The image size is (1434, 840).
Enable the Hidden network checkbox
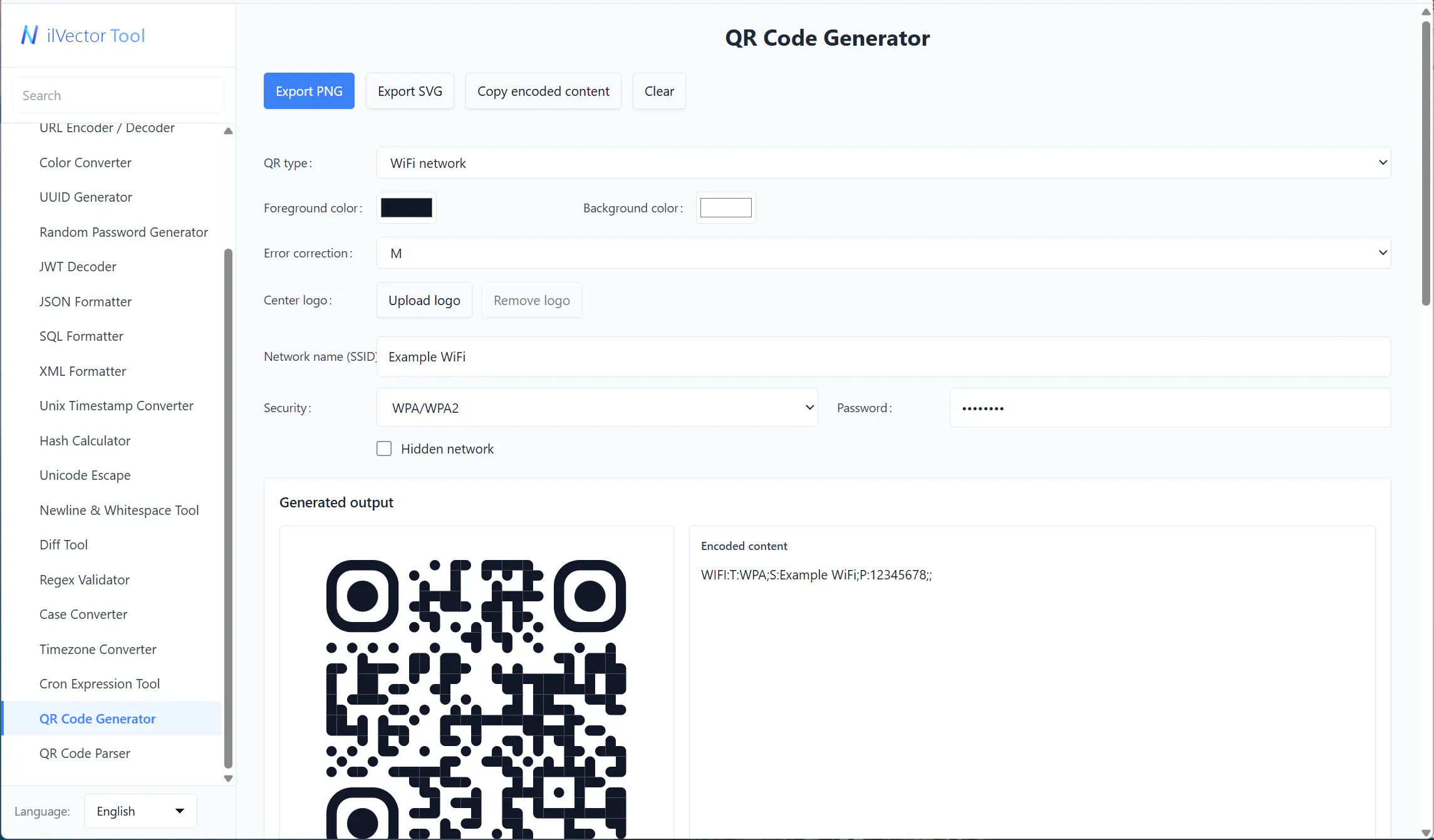click(384, 449)
